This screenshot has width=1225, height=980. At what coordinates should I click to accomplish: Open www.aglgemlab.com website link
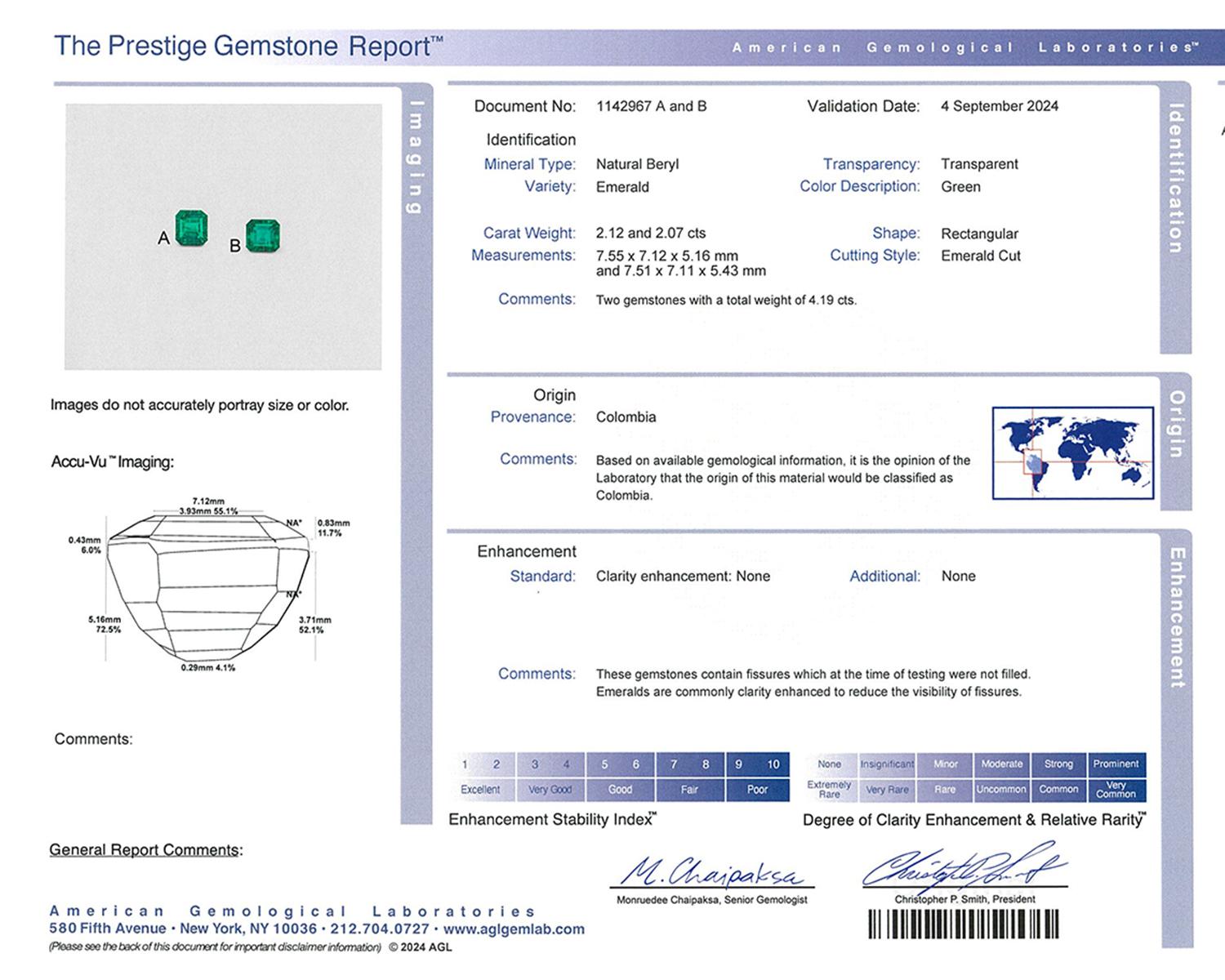click(514, 929)
